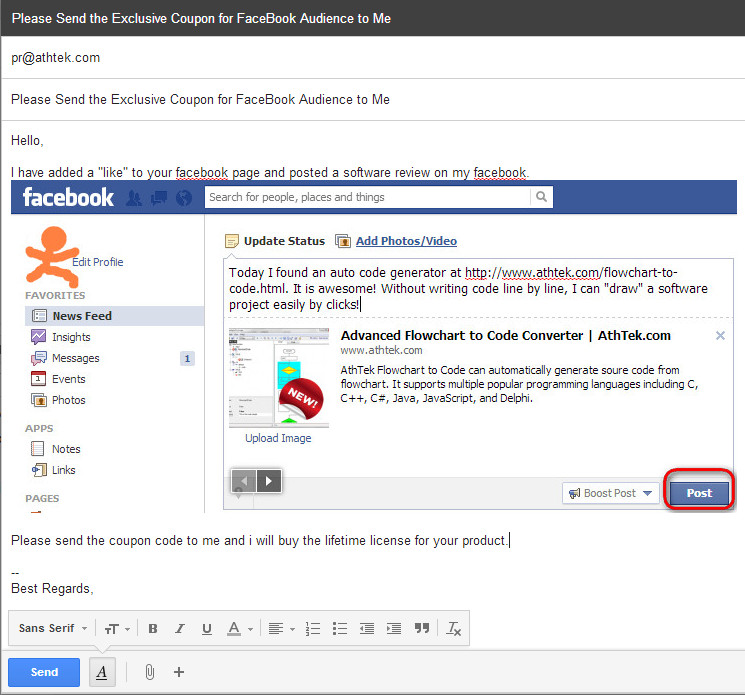Click Add Photos/Video link
Viewport: 745px width, 695px height.
406,241
